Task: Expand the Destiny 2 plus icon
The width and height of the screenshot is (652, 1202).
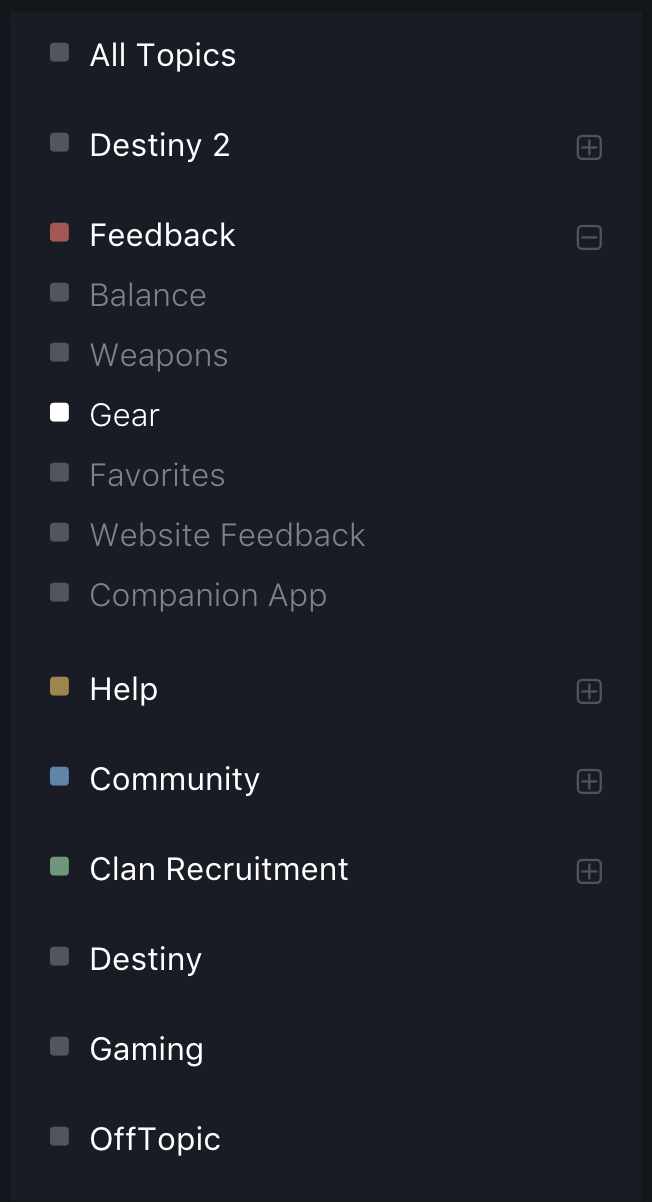Action: (589, 148)
